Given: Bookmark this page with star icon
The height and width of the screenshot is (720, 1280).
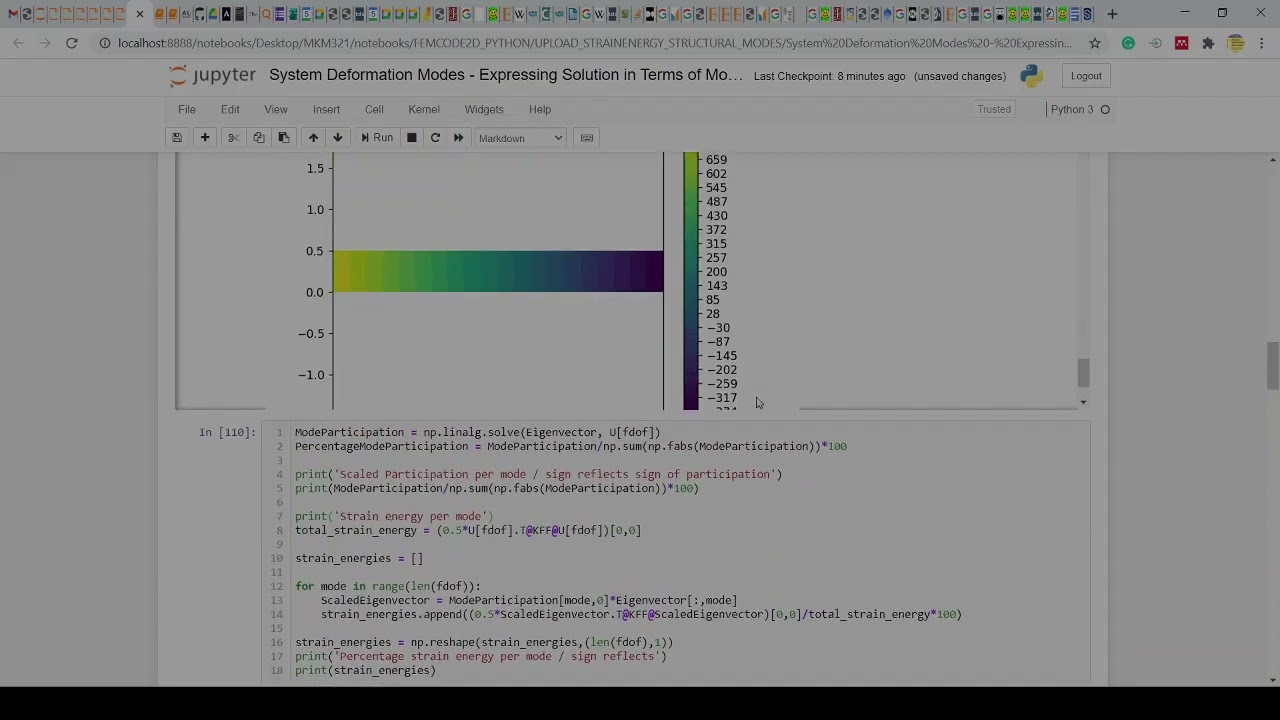Looking at the screenshot, I should pos(1095,43).
